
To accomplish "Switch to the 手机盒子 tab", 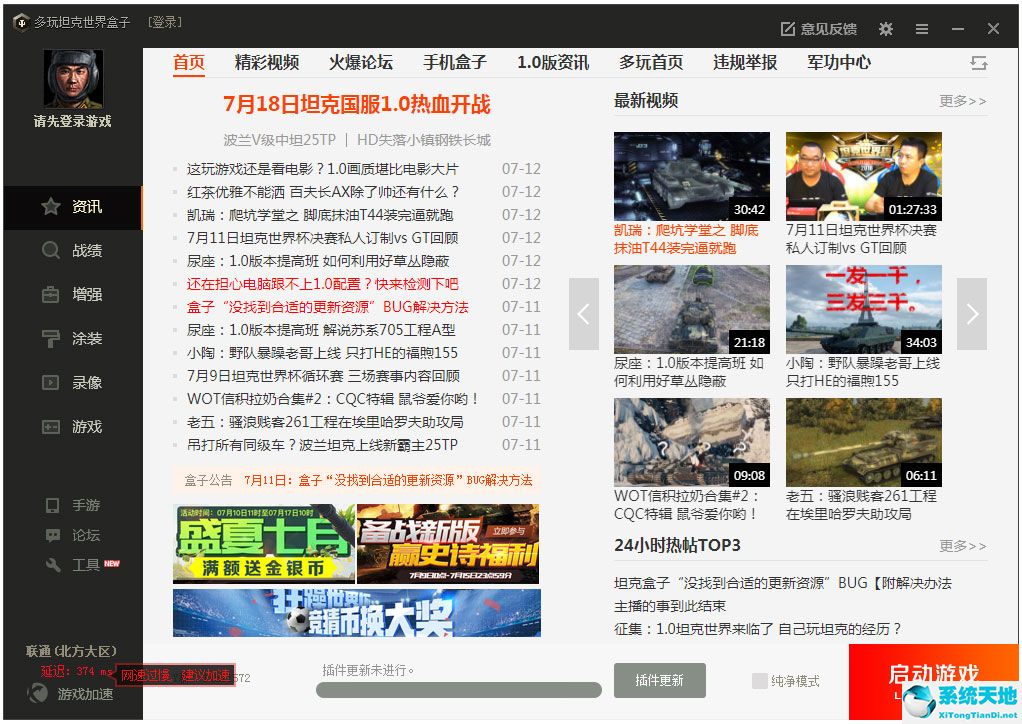I will point(454,63).
